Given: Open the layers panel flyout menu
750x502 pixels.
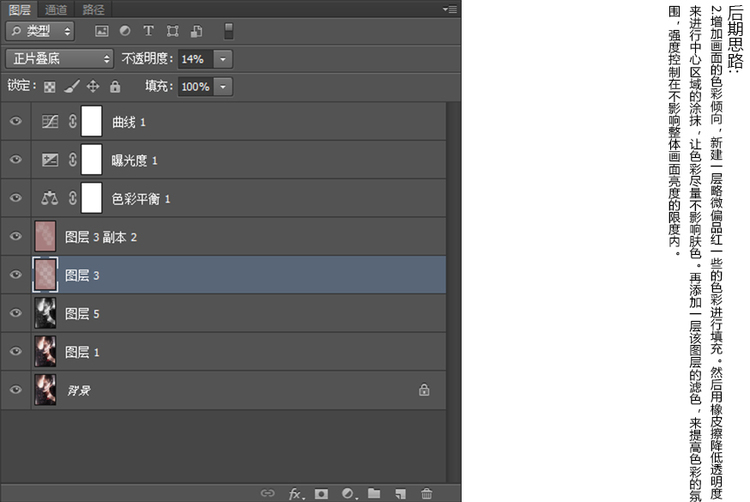Looking at the screenshot, I should [450, 9].
